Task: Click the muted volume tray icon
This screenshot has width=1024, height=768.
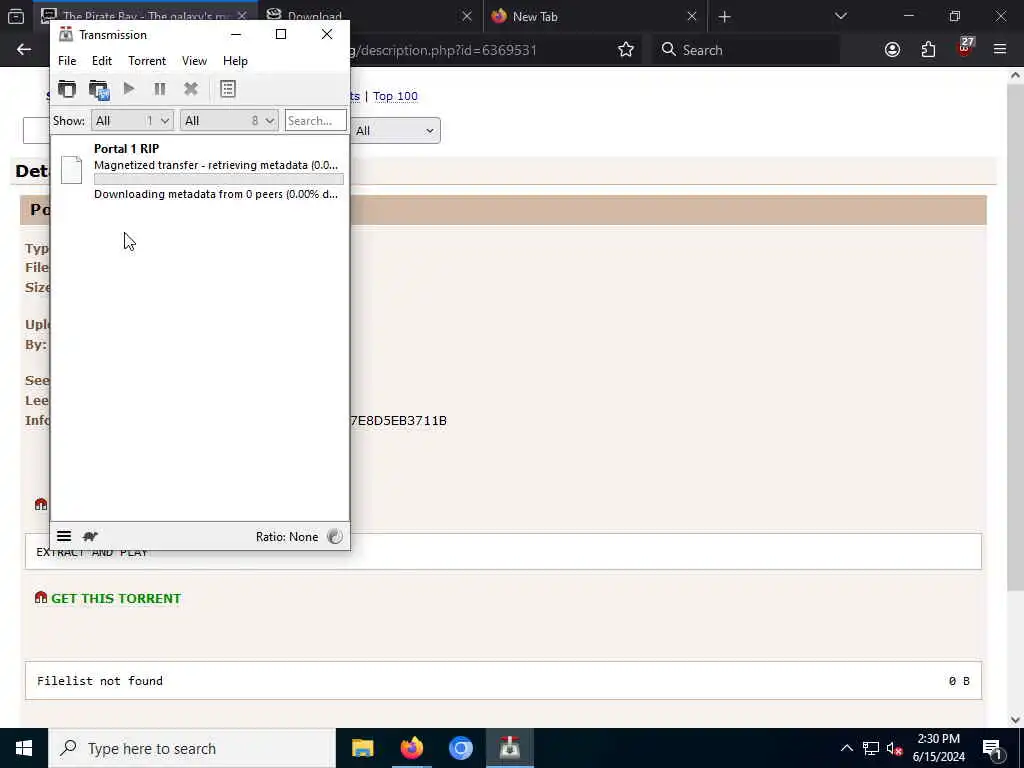Action: click(x=894, y=748)
